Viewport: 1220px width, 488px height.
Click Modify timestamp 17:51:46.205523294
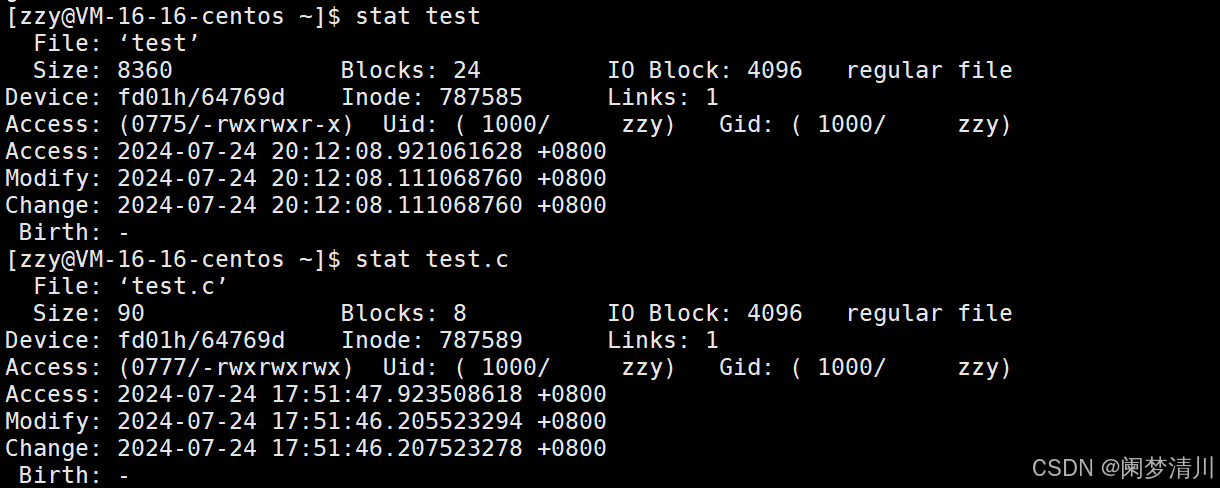(x=396, y=421)
